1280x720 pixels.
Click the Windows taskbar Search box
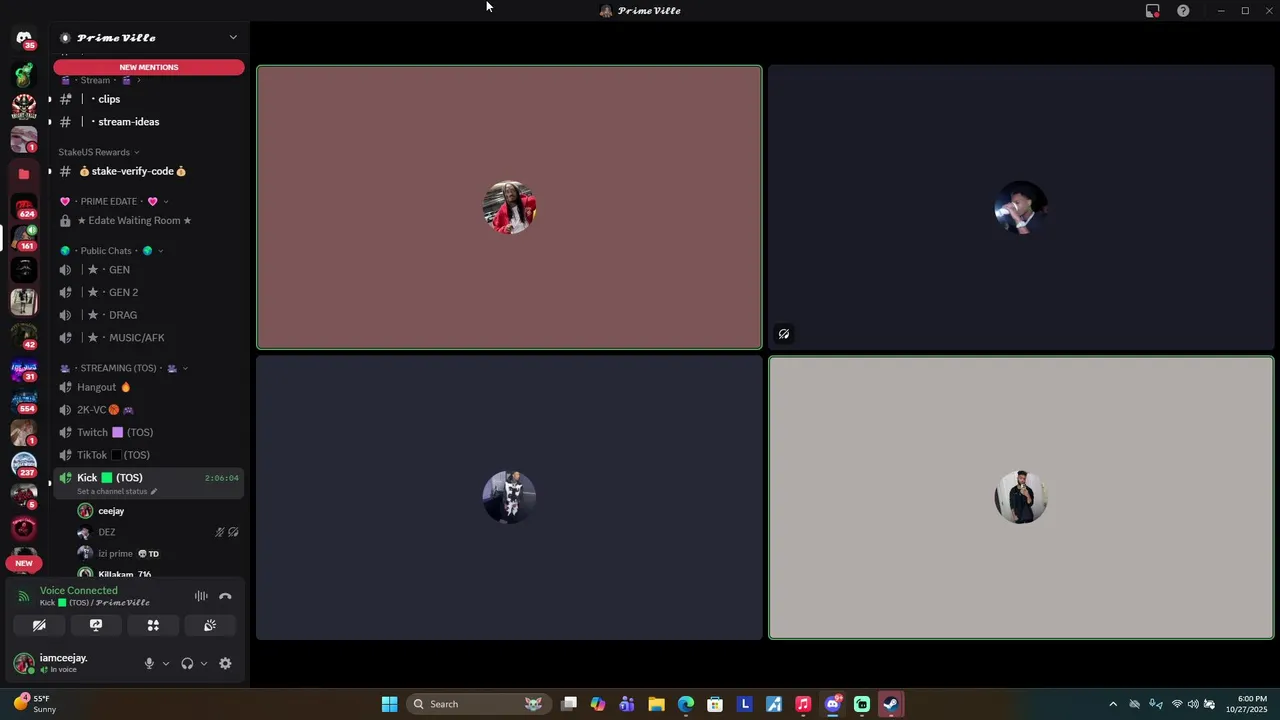[x=479, y=704]
